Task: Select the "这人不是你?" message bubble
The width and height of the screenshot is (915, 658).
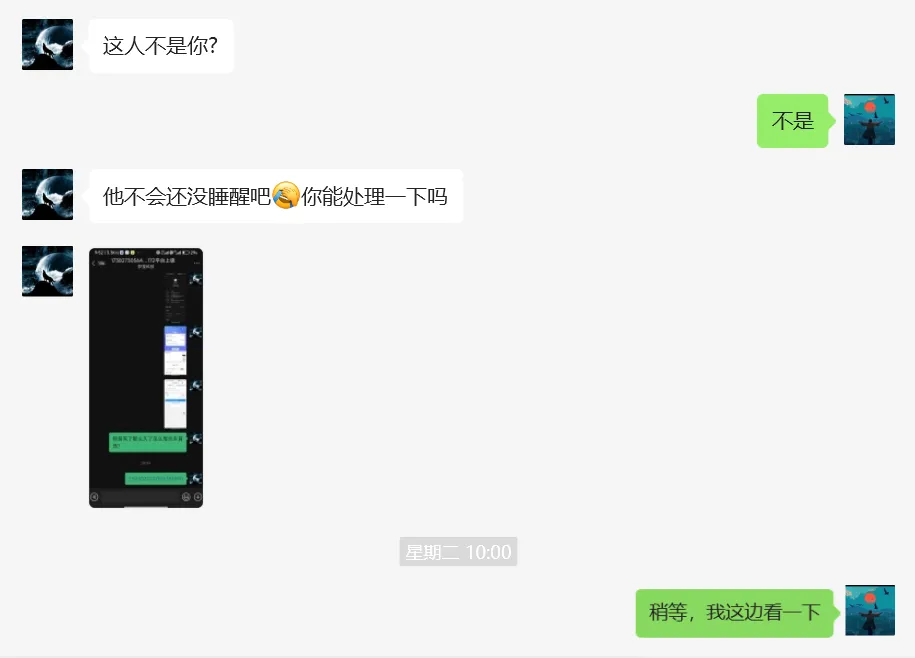Action: [161, 46]
